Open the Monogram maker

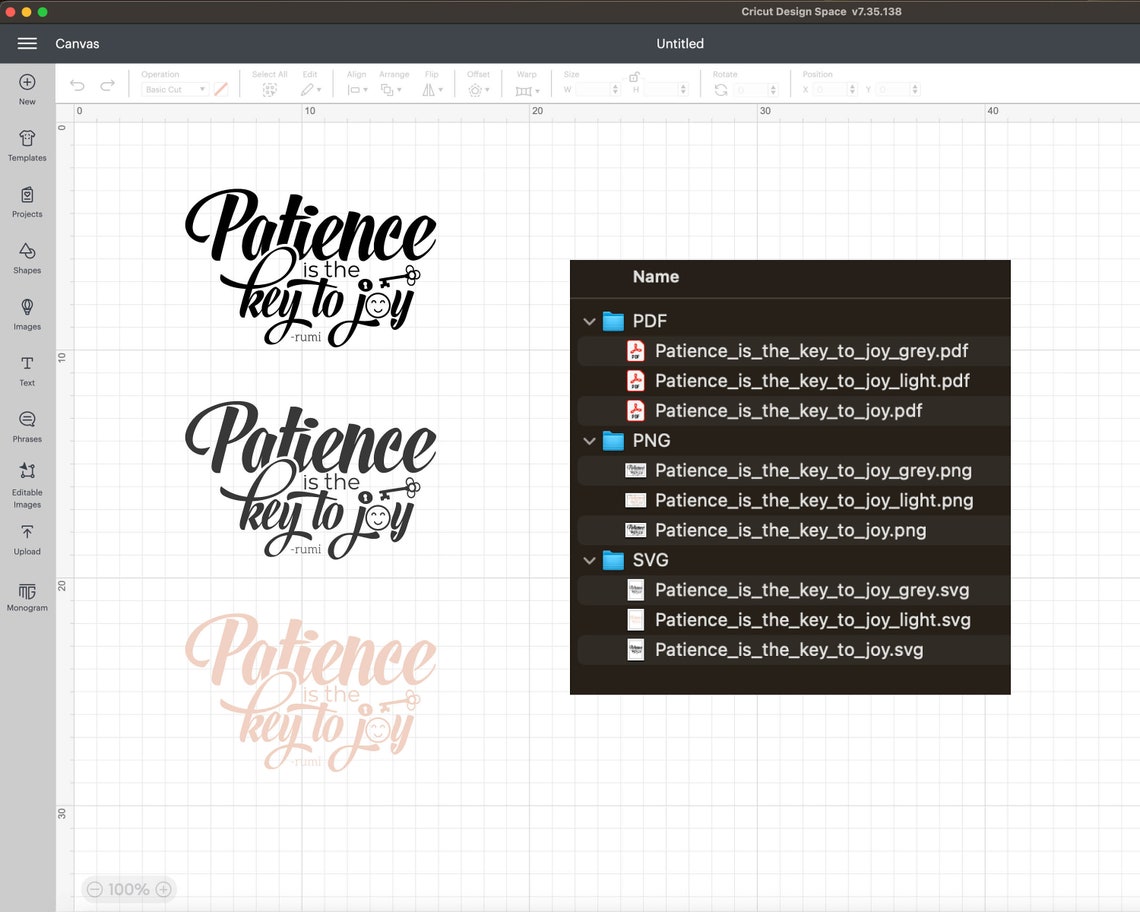click(26, 596)
